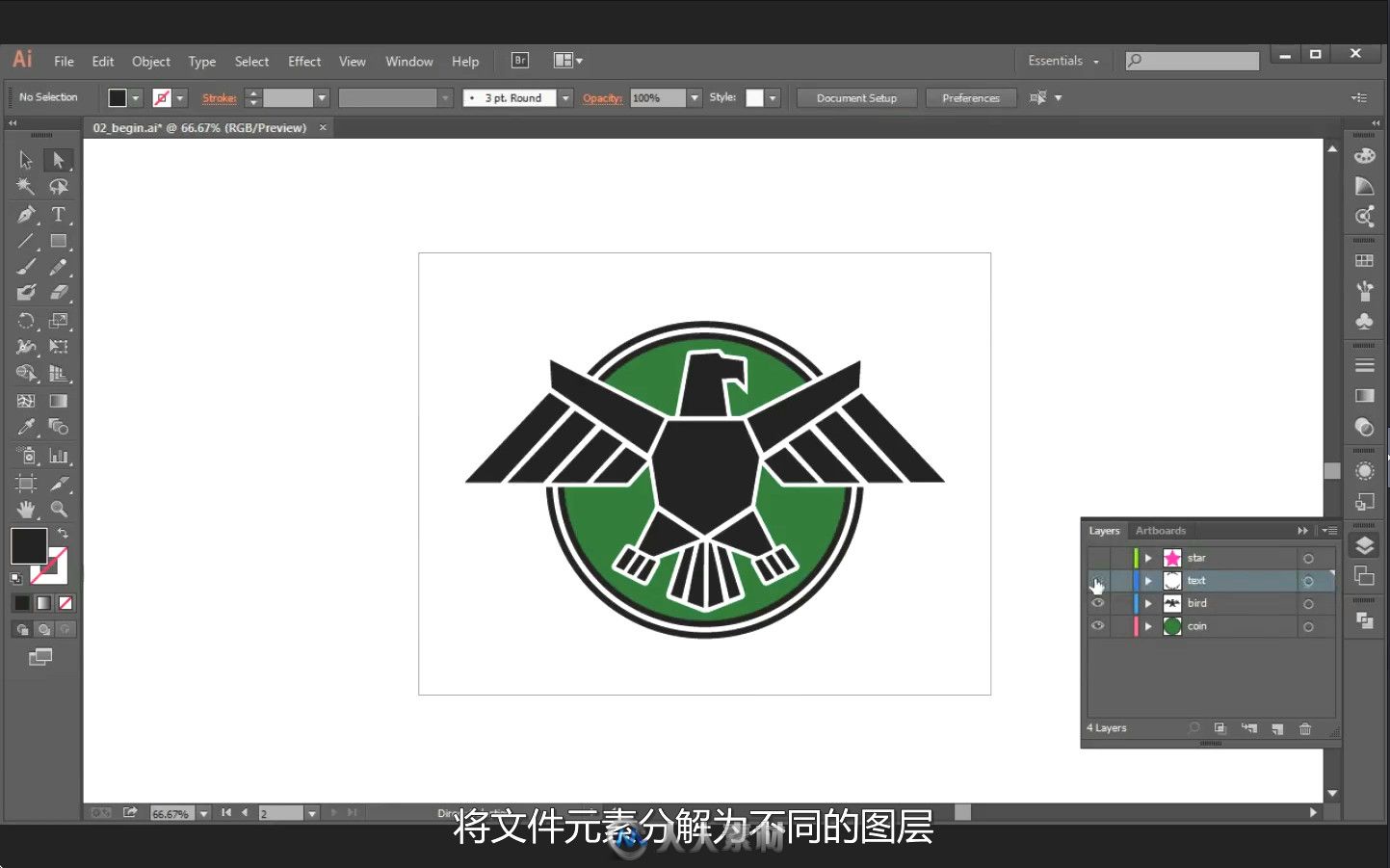Select the Hand tool
The image size is (1390, 868).
click(x=26, y=509)
